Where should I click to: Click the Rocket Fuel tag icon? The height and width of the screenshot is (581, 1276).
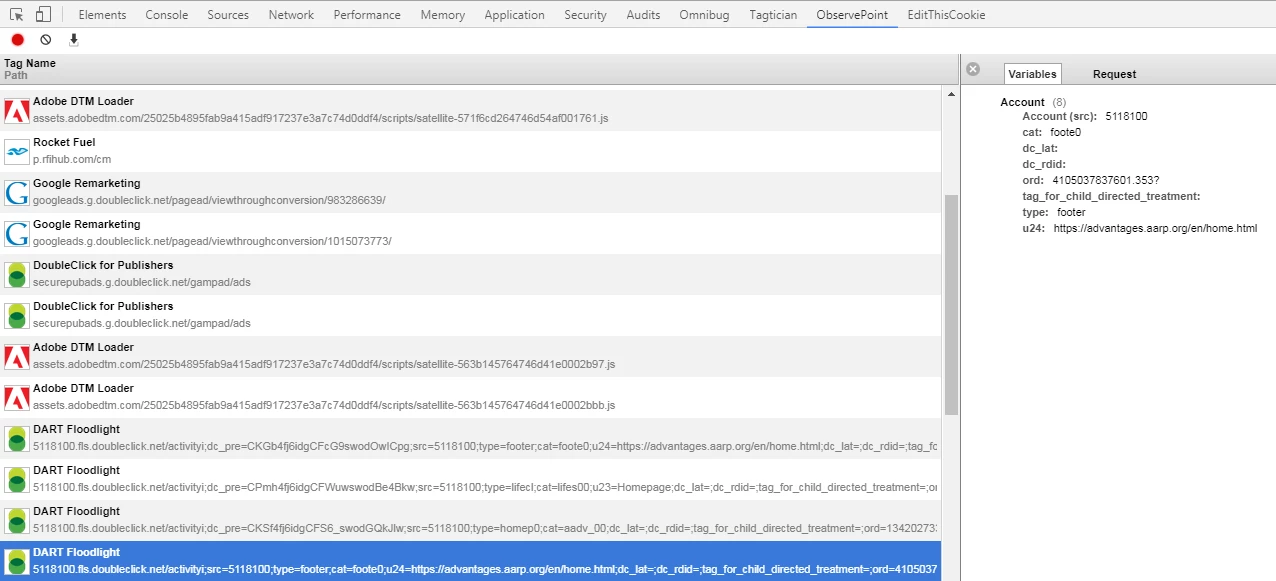click(x=16, y=151)
